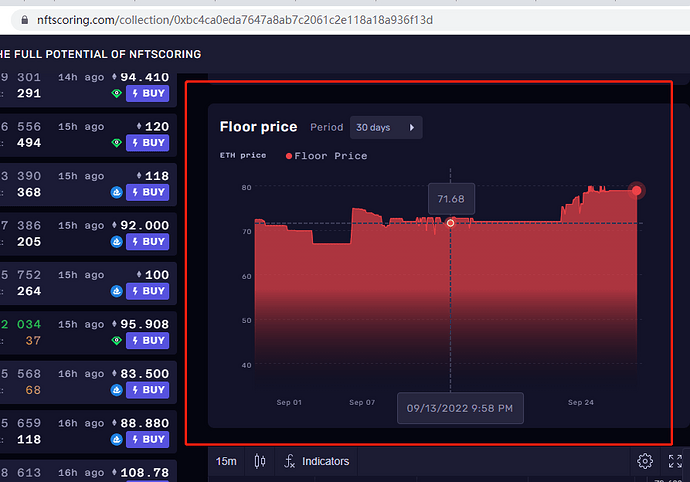Click the 14h ago timestamp
Image resolution: width=690 pixels, height=482 pixels.
[81, 77]
